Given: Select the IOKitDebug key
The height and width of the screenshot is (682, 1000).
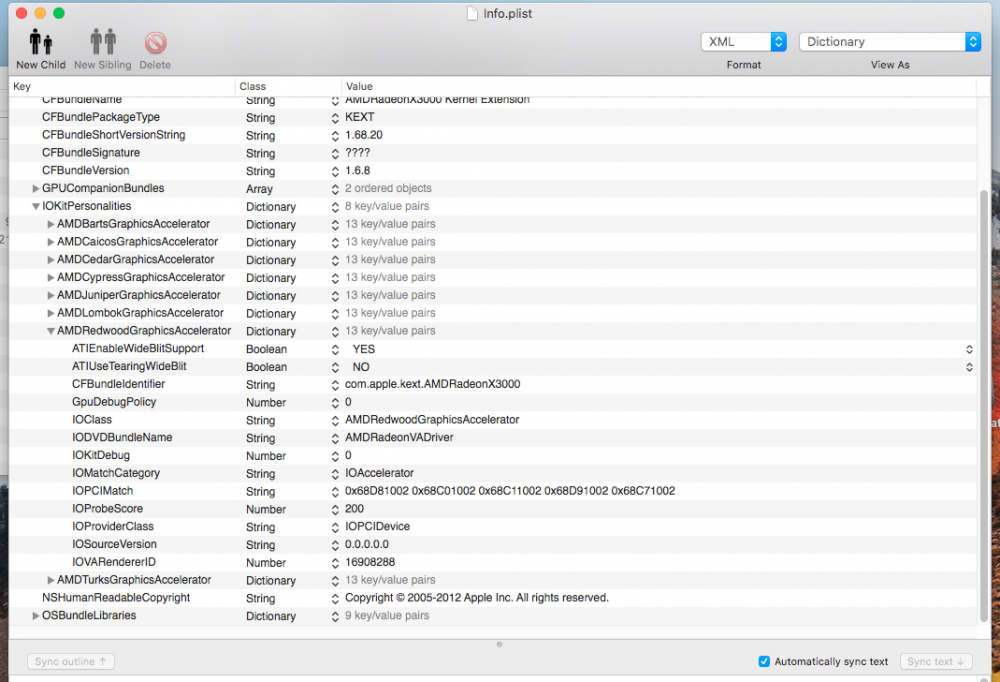Looking at the screenshot, I should coord(101,456).
